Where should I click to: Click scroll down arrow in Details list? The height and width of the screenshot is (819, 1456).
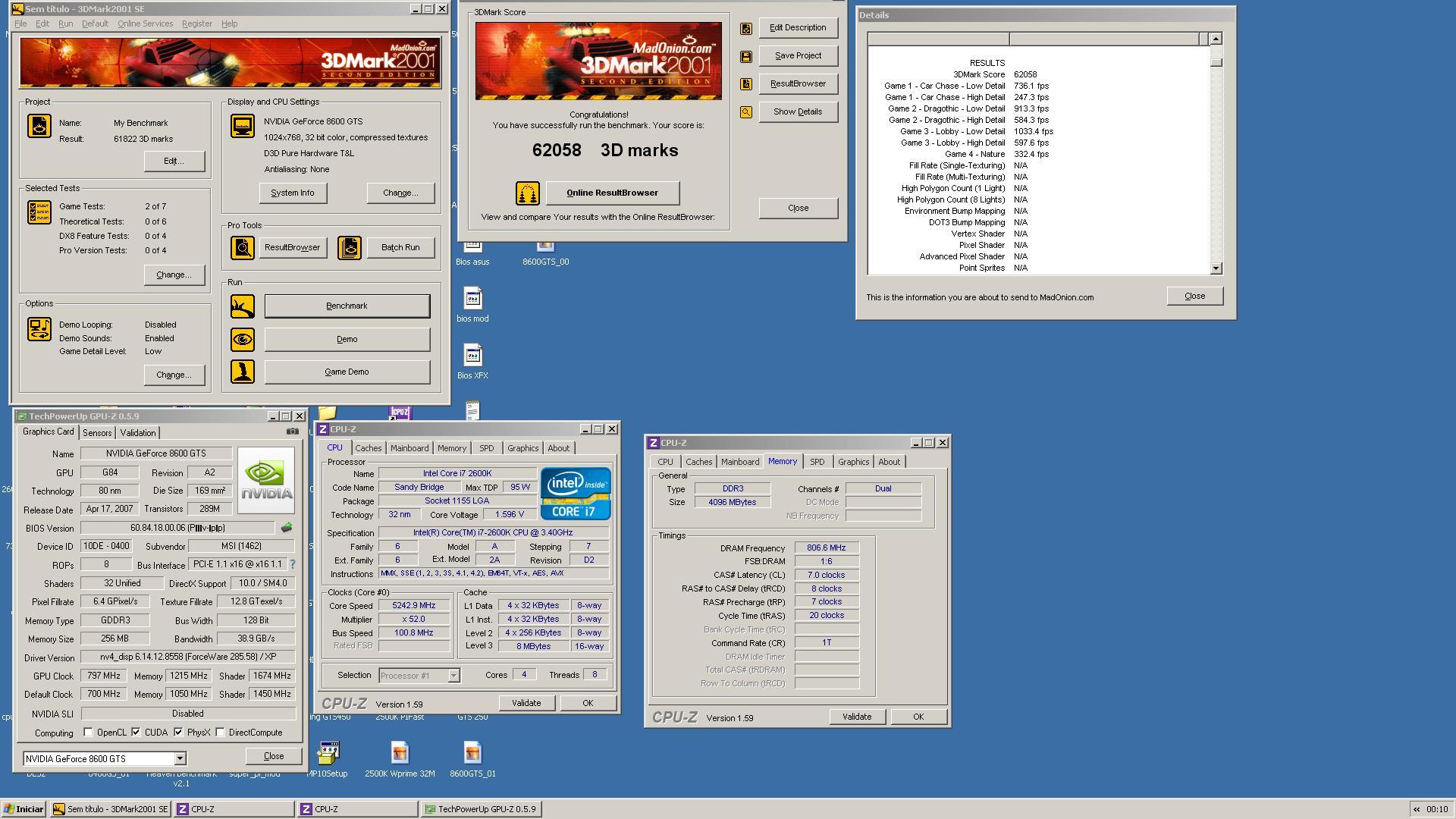1216,268
